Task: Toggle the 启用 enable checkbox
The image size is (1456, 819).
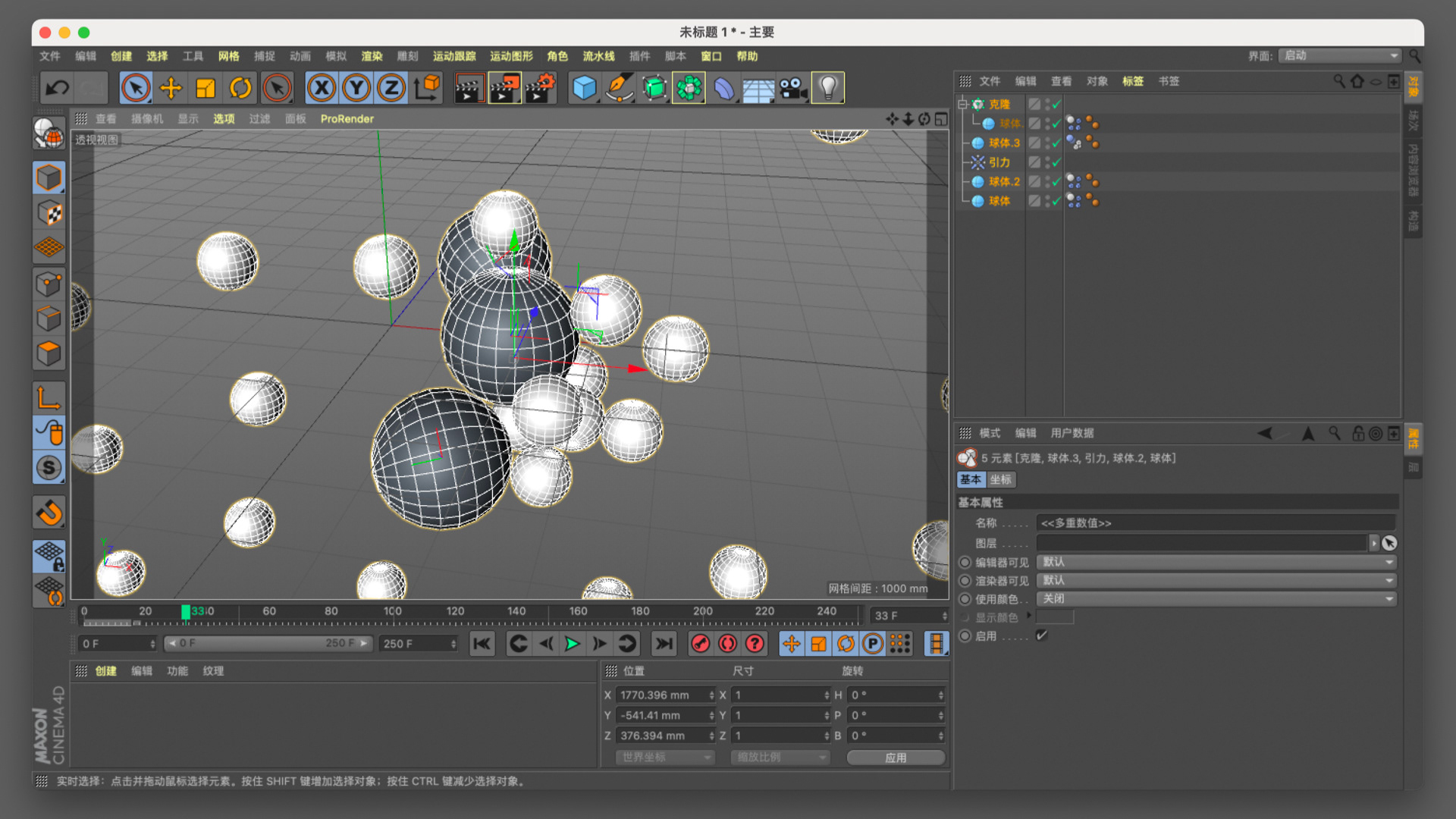Action: [1042, 635]
